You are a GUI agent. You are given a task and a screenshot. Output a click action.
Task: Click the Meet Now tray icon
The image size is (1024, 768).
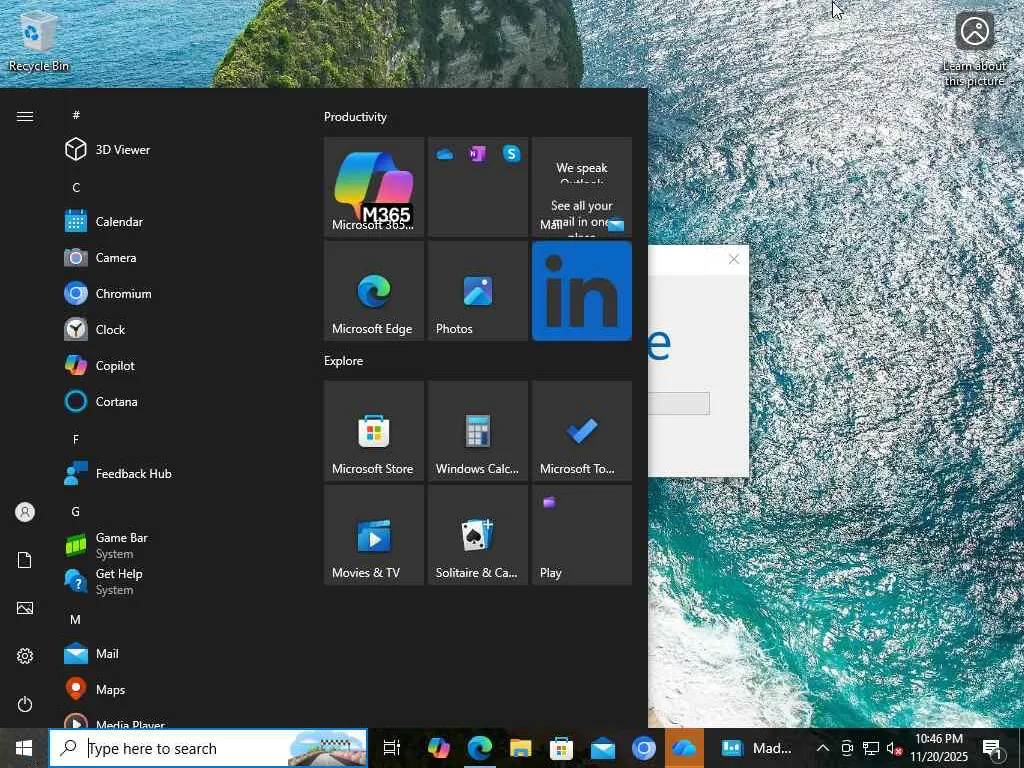tap(847, 748)
